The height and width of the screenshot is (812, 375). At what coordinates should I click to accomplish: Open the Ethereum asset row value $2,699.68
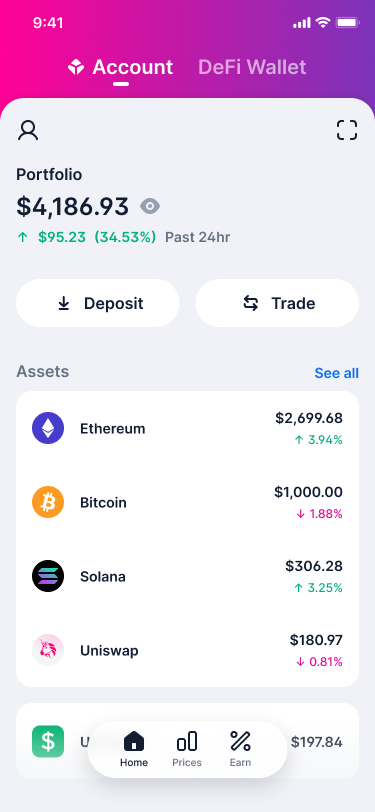click(x=188, y=428)
